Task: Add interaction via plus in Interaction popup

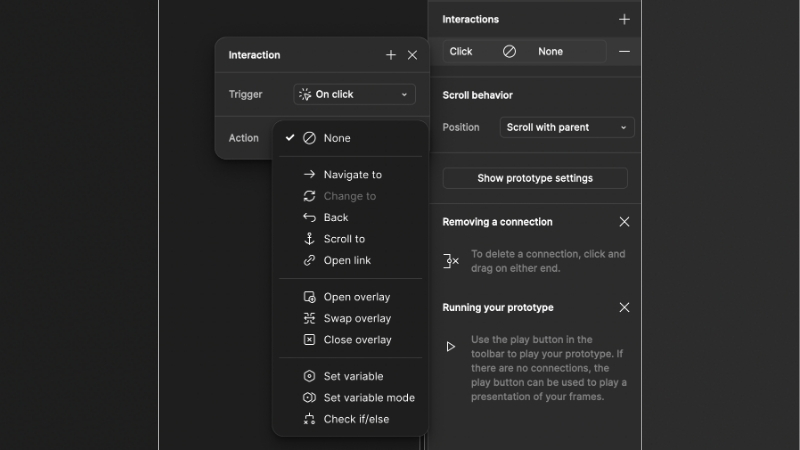Action: tap(391, 55)
